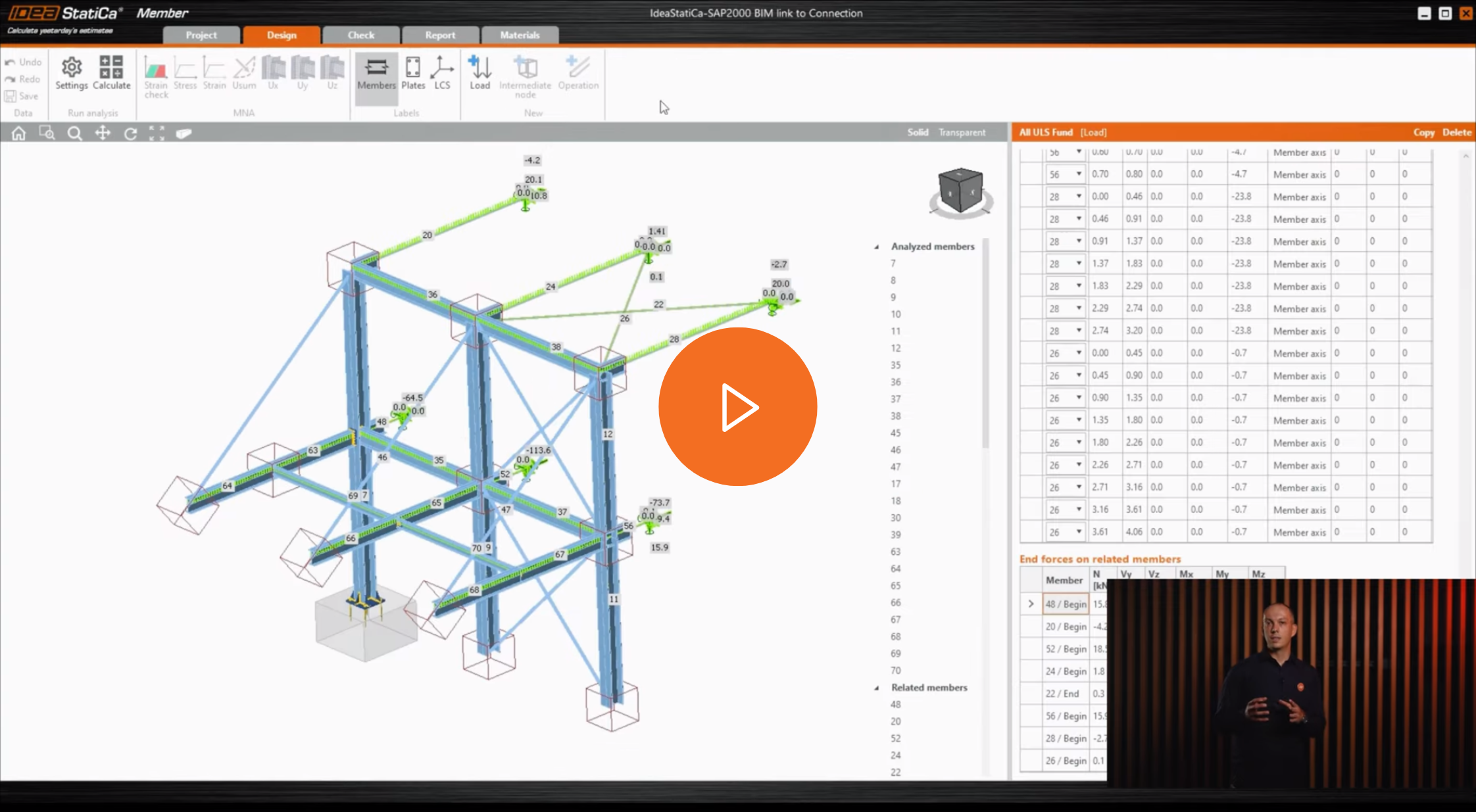Open the Materials tab
1476x812 pixels.
(x=520, y=35)
